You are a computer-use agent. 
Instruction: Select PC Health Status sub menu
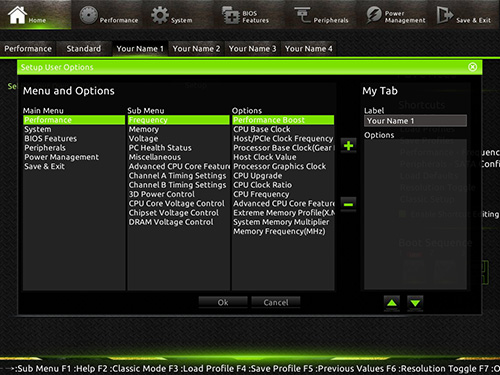click(179, 148)
